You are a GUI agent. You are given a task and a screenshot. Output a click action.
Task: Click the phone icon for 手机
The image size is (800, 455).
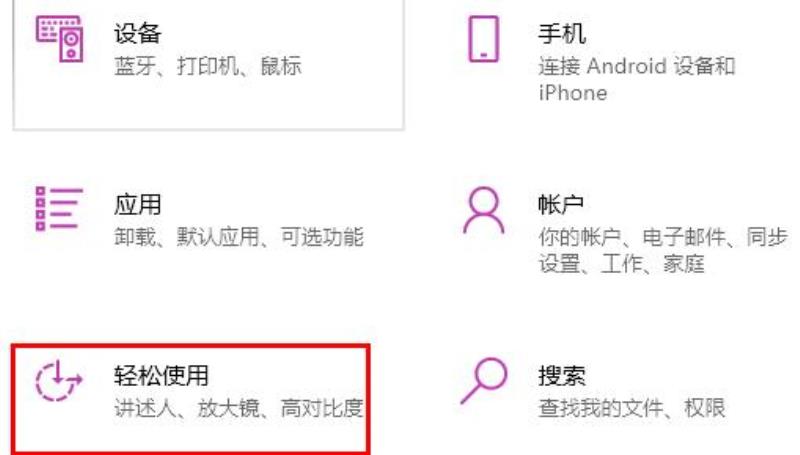pos(483,39)
